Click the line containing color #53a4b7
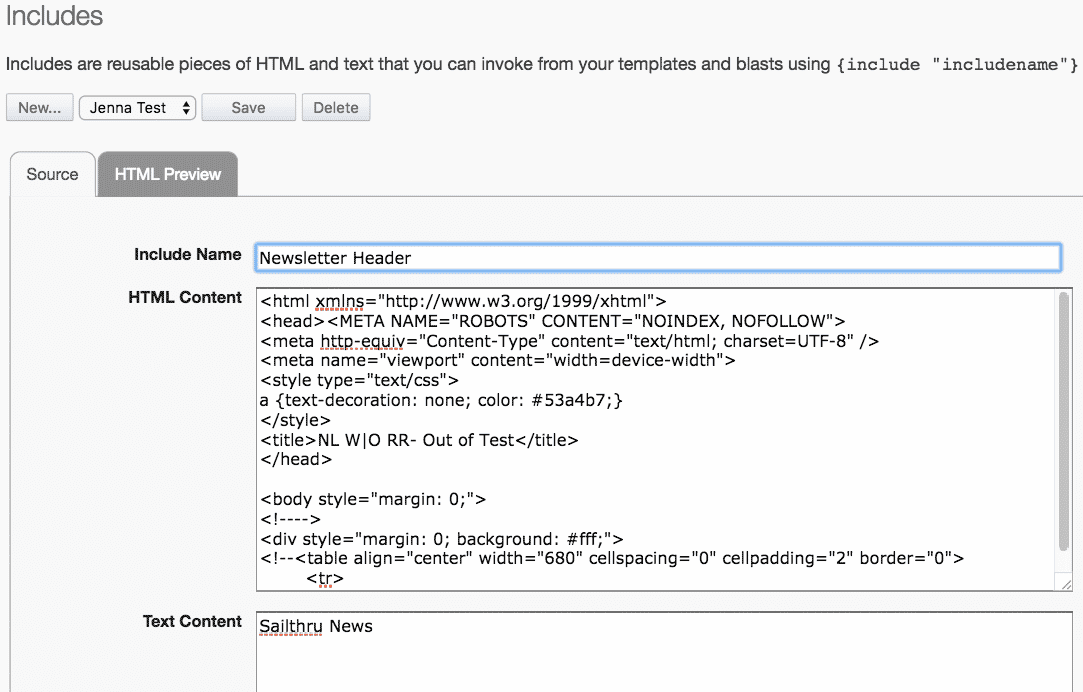 441,400
